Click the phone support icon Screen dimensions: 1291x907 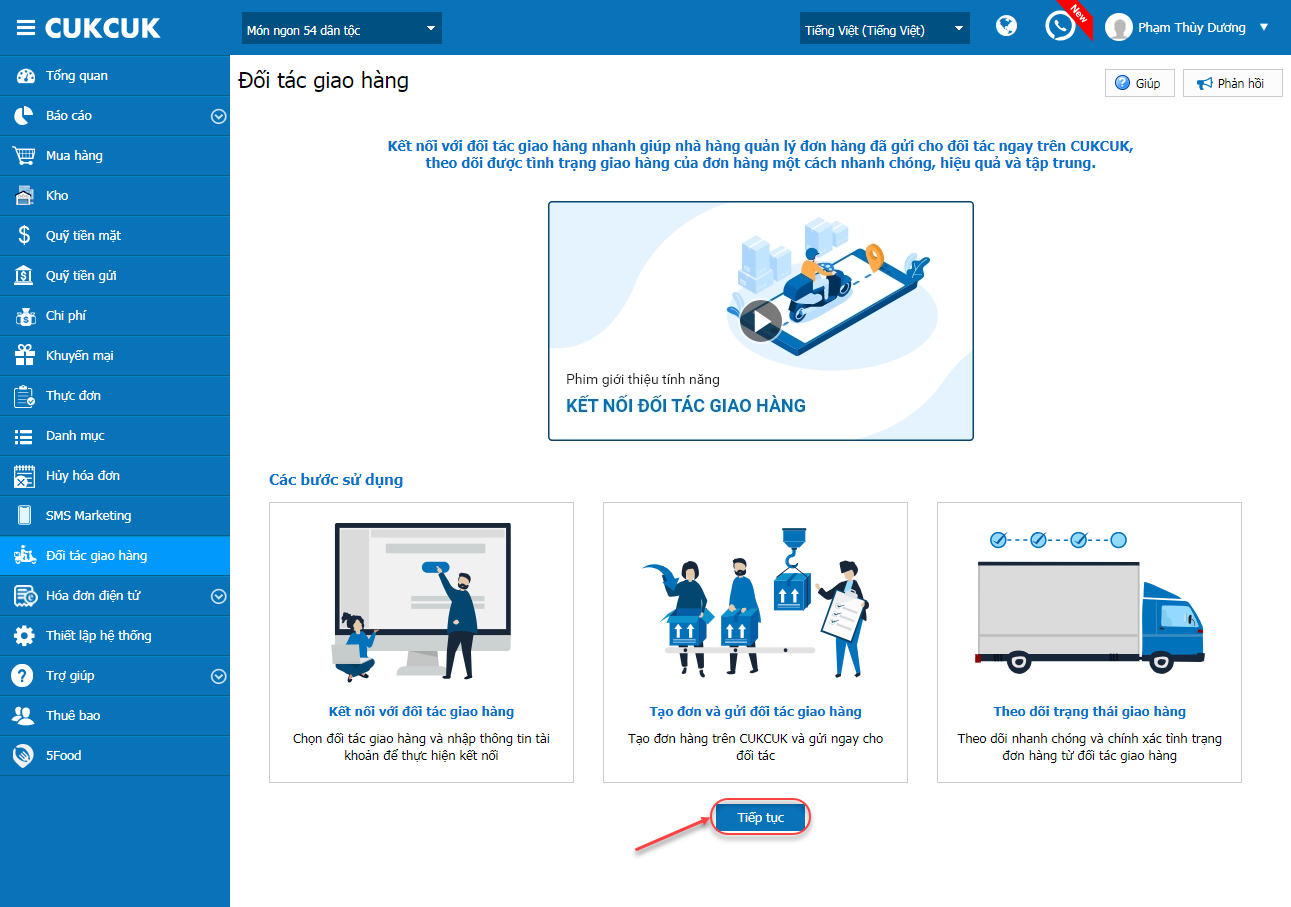click(1060, 26)
